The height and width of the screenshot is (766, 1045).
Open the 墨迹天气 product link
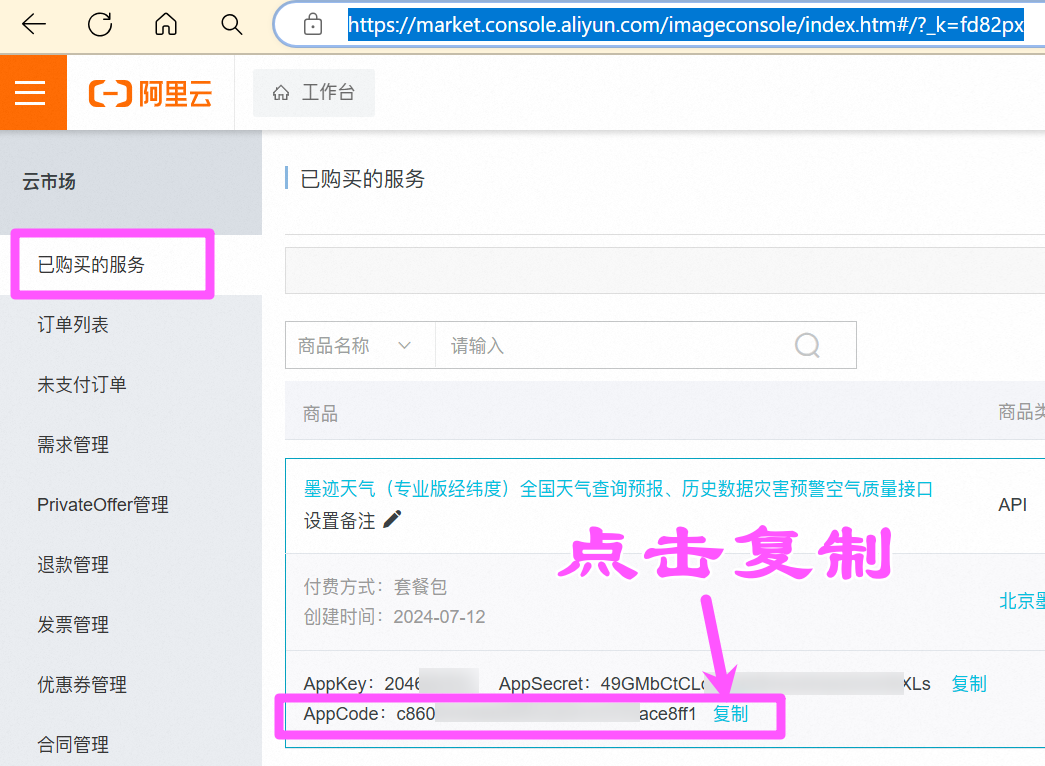[x=618, y=489]
